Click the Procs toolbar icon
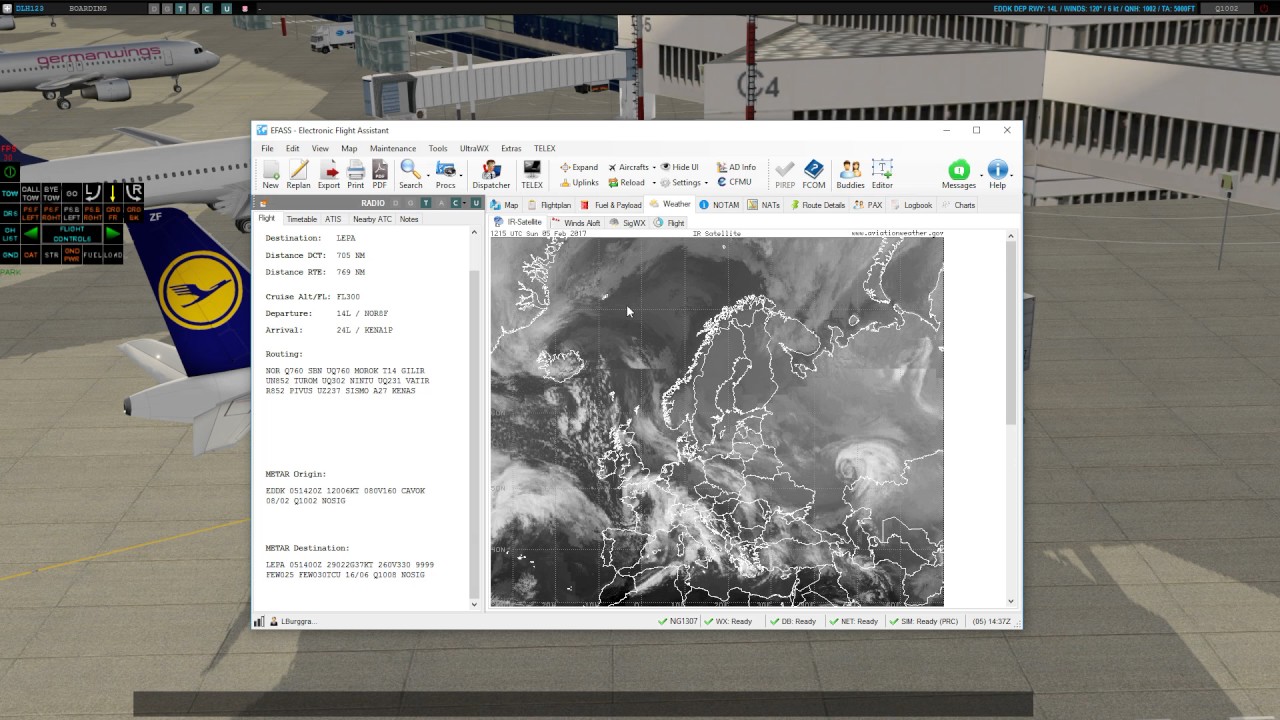This screenshot has height=720, width=1280. tap(445, 169)
